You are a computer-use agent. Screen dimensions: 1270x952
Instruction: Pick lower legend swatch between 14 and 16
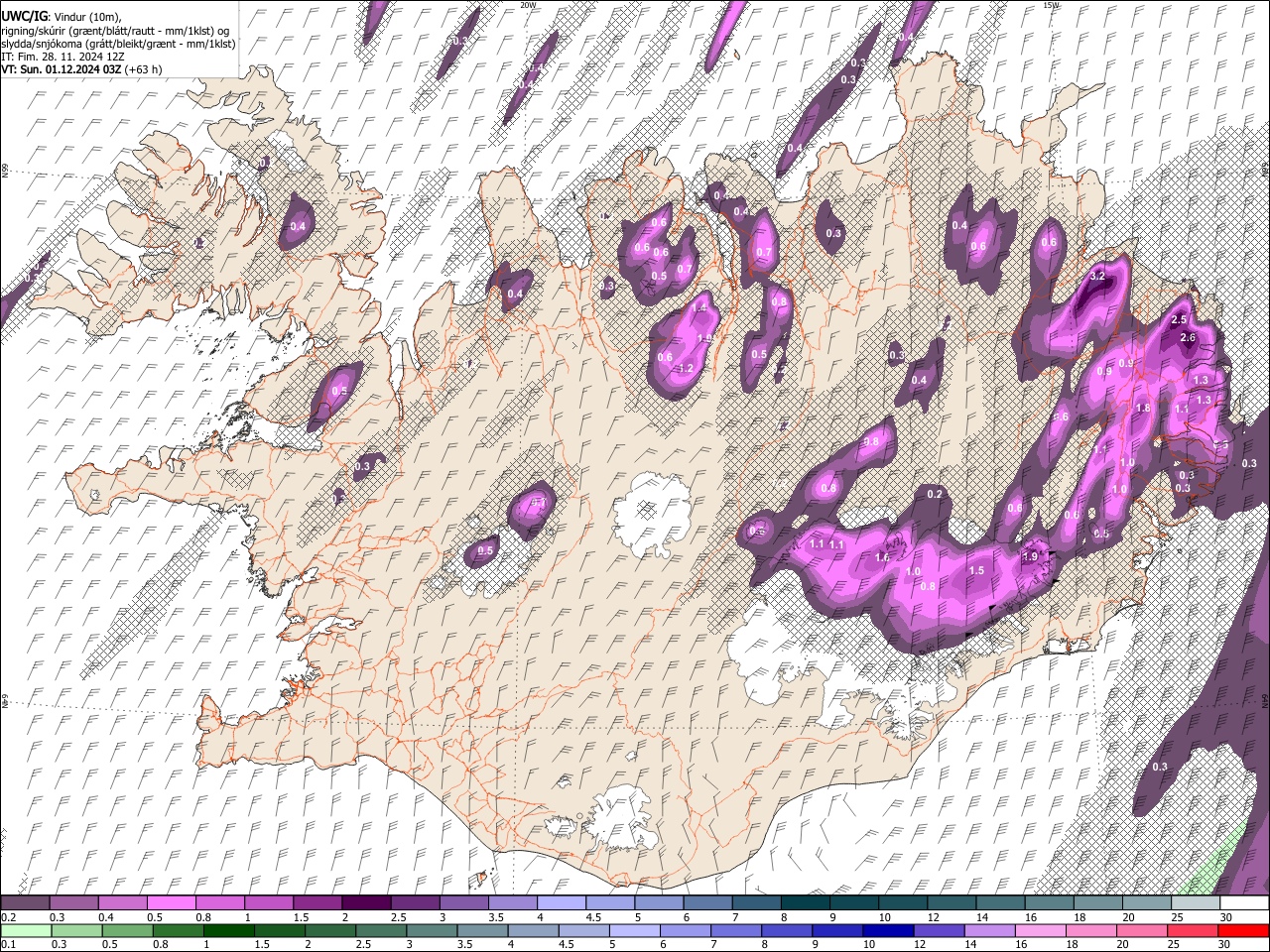990,930
